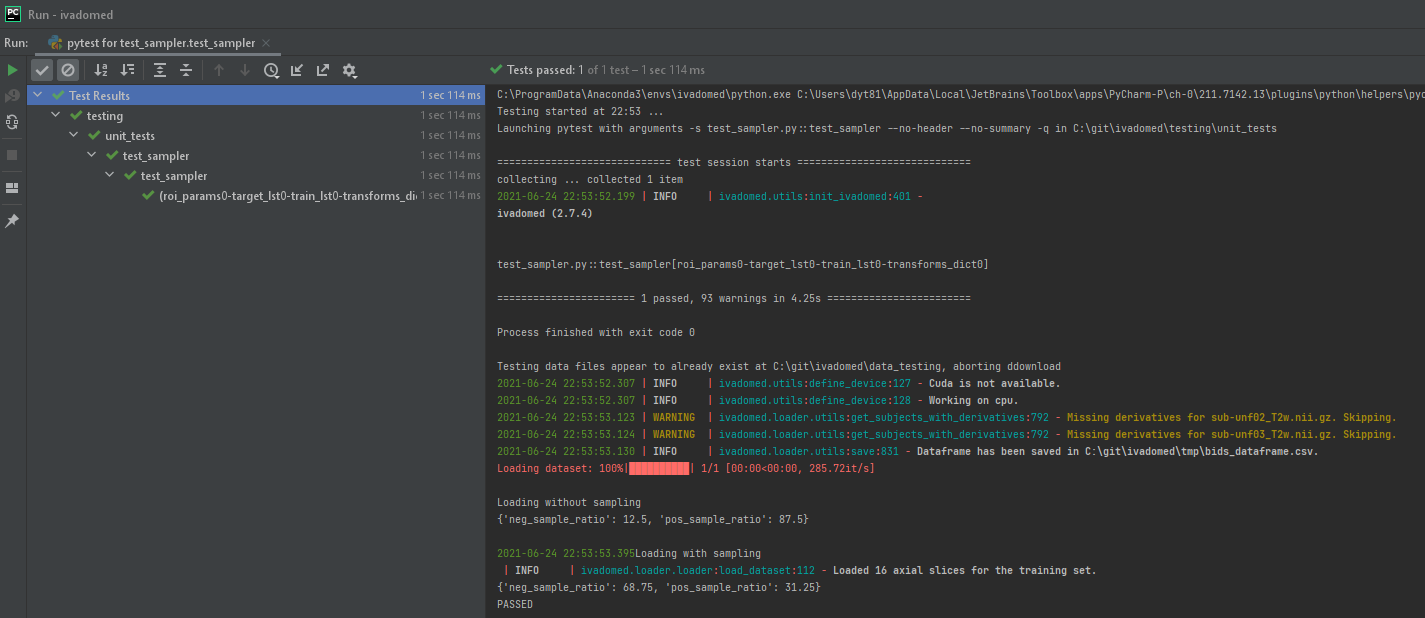Image resolution: width=1425 pixels, height=618 pixels.
Task: Rerun the pytest with the green play icon
Action: (x=12, y=70)
